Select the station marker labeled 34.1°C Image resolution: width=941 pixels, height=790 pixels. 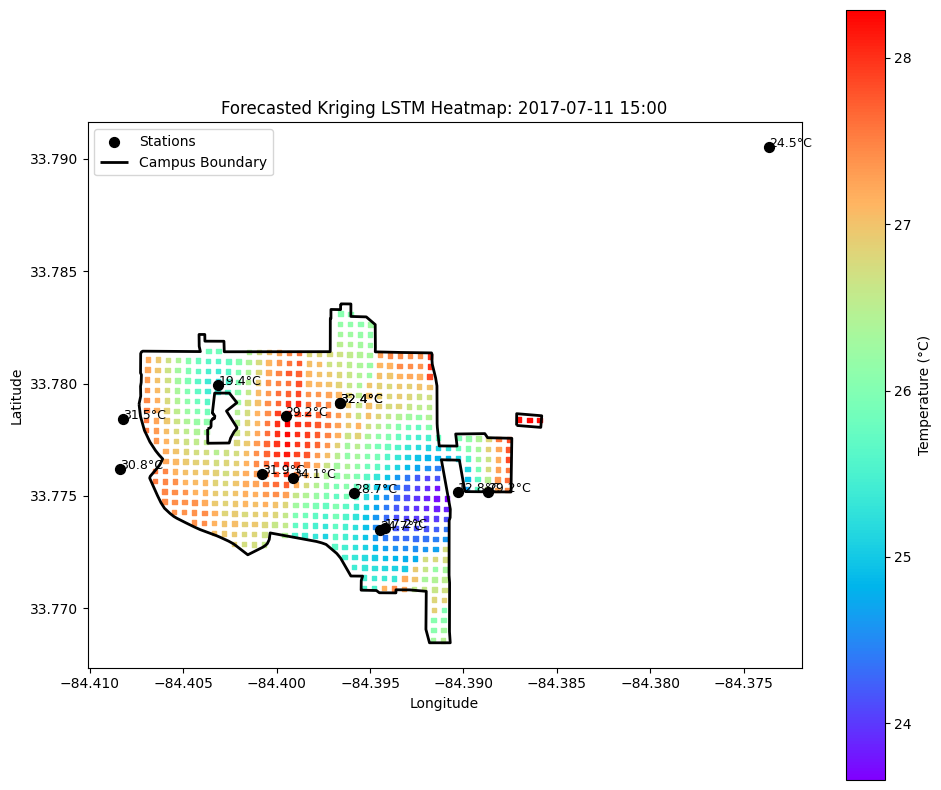[x=293, y=478]
